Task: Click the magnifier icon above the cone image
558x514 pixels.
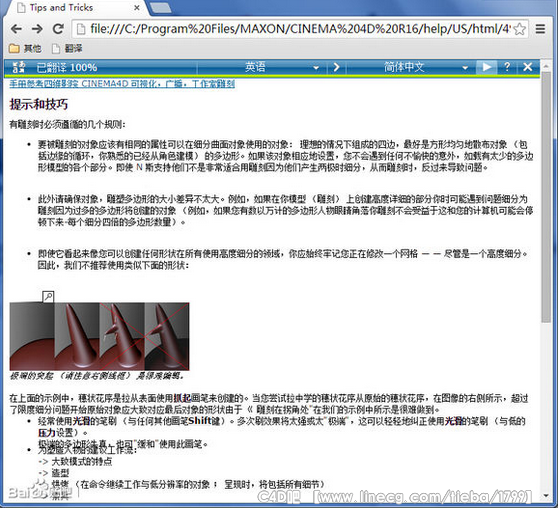Action: 48,297
